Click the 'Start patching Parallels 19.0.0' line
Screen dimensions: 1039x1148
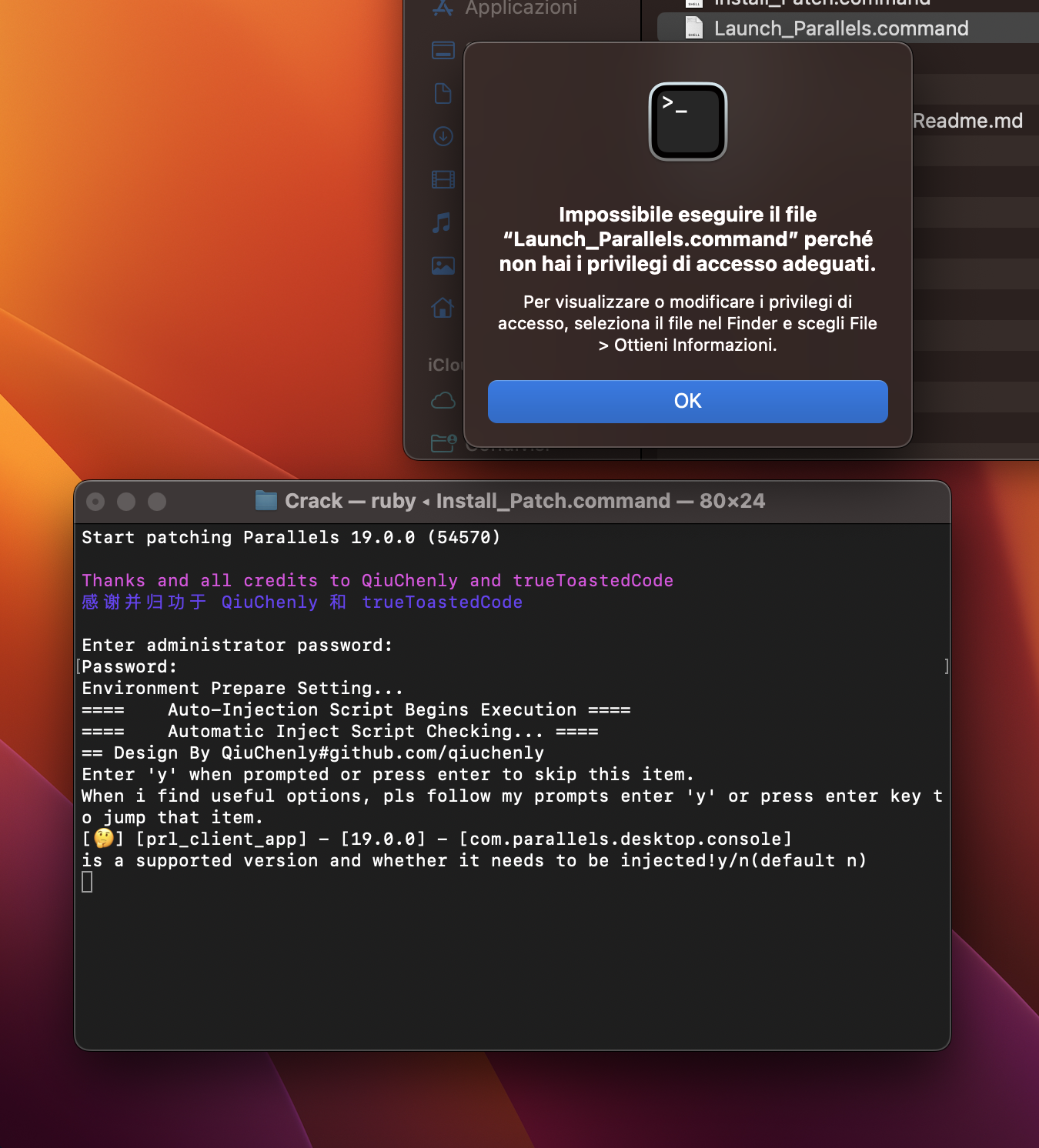(291, 537)
